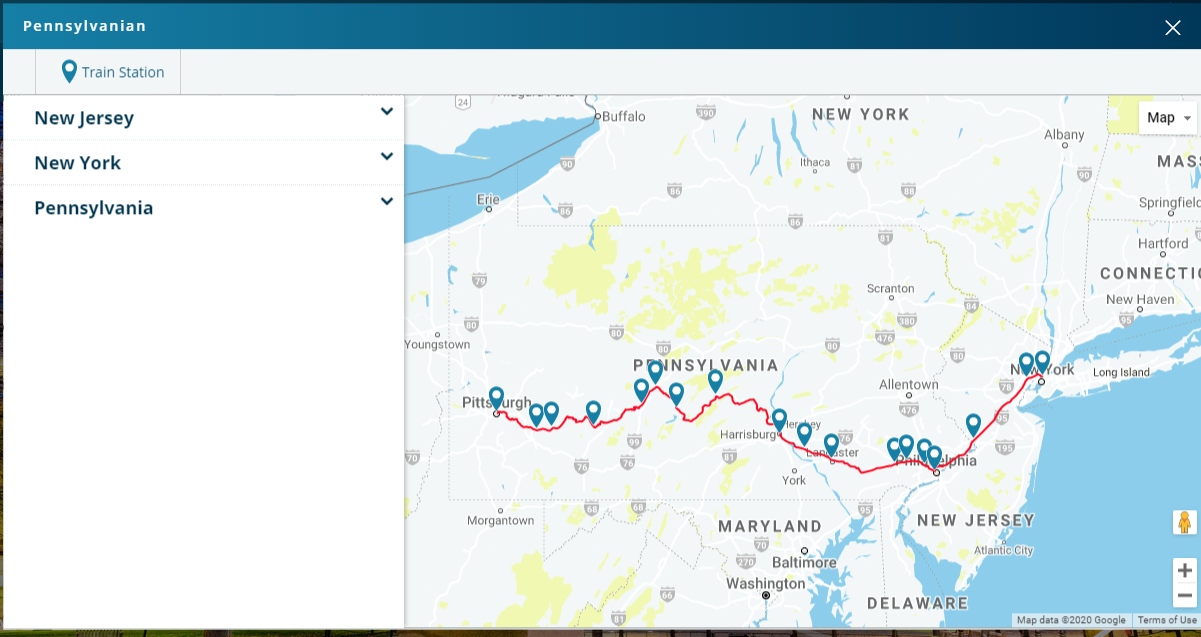This screenshot has height=637, width=1201.
Task: Click the Harrisburg station map pin
Action: [x=779, y=419]
